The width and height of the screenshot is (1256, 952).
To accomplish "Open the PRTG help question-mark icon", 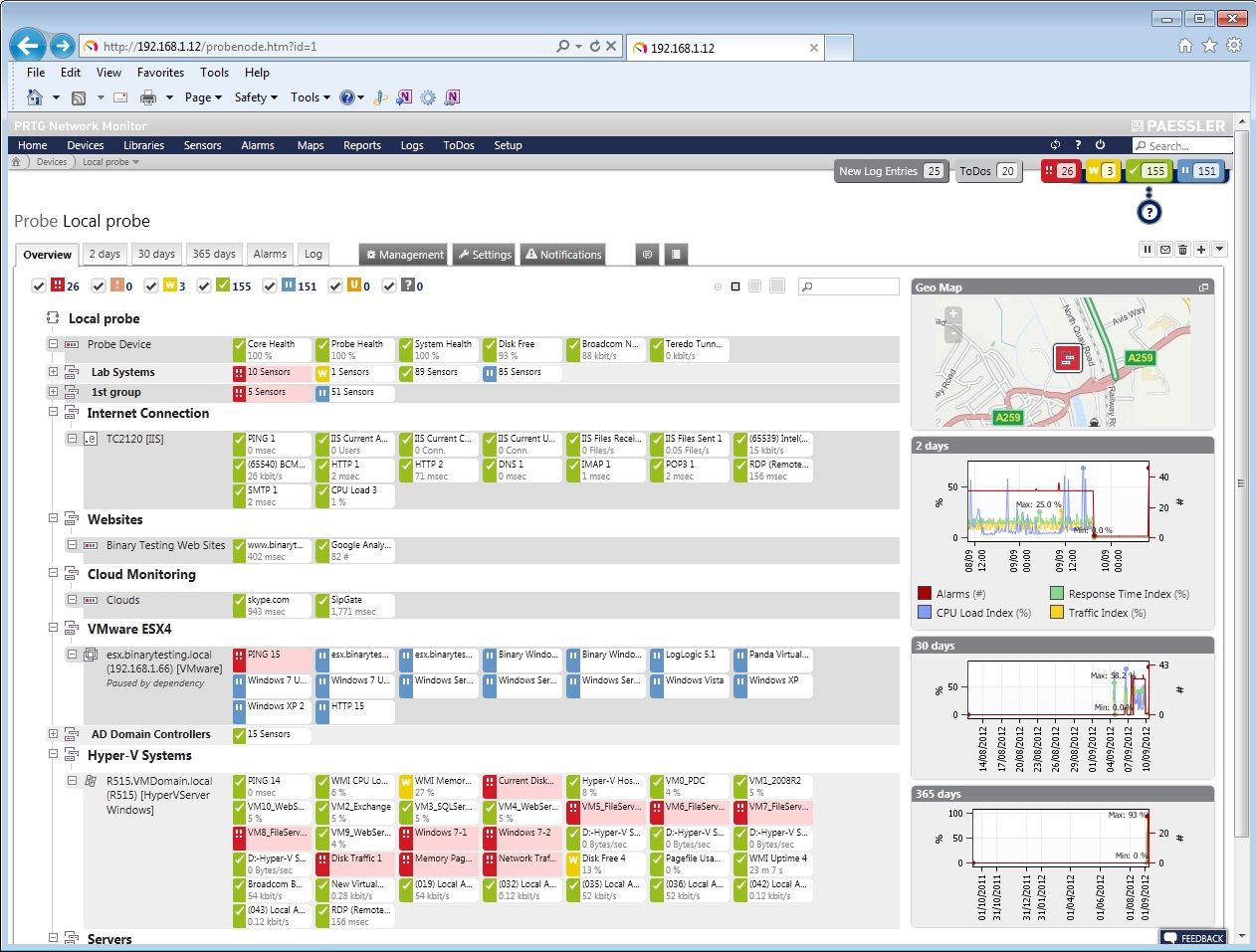I will click(1078, 144).
